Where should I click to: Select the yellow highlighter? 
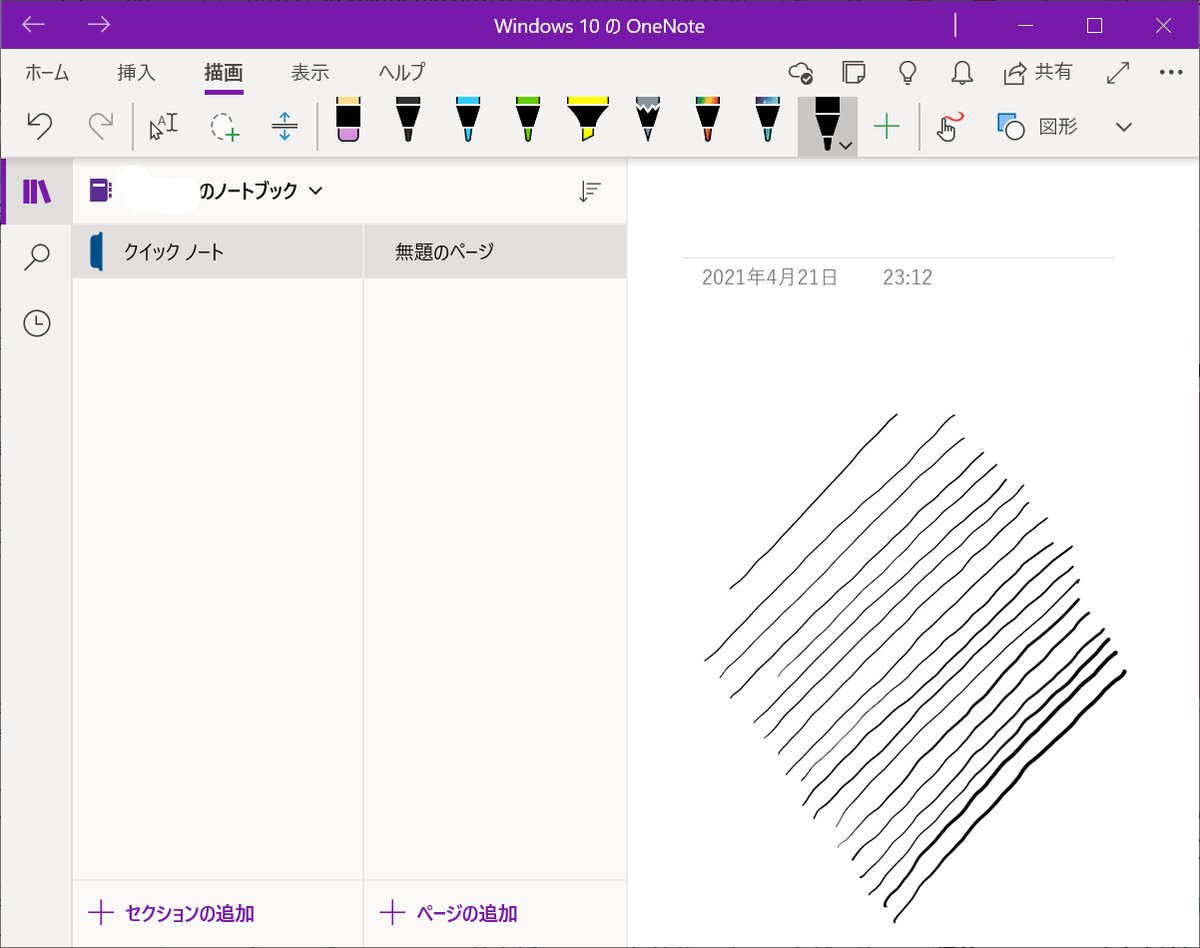tap(588, 120)
